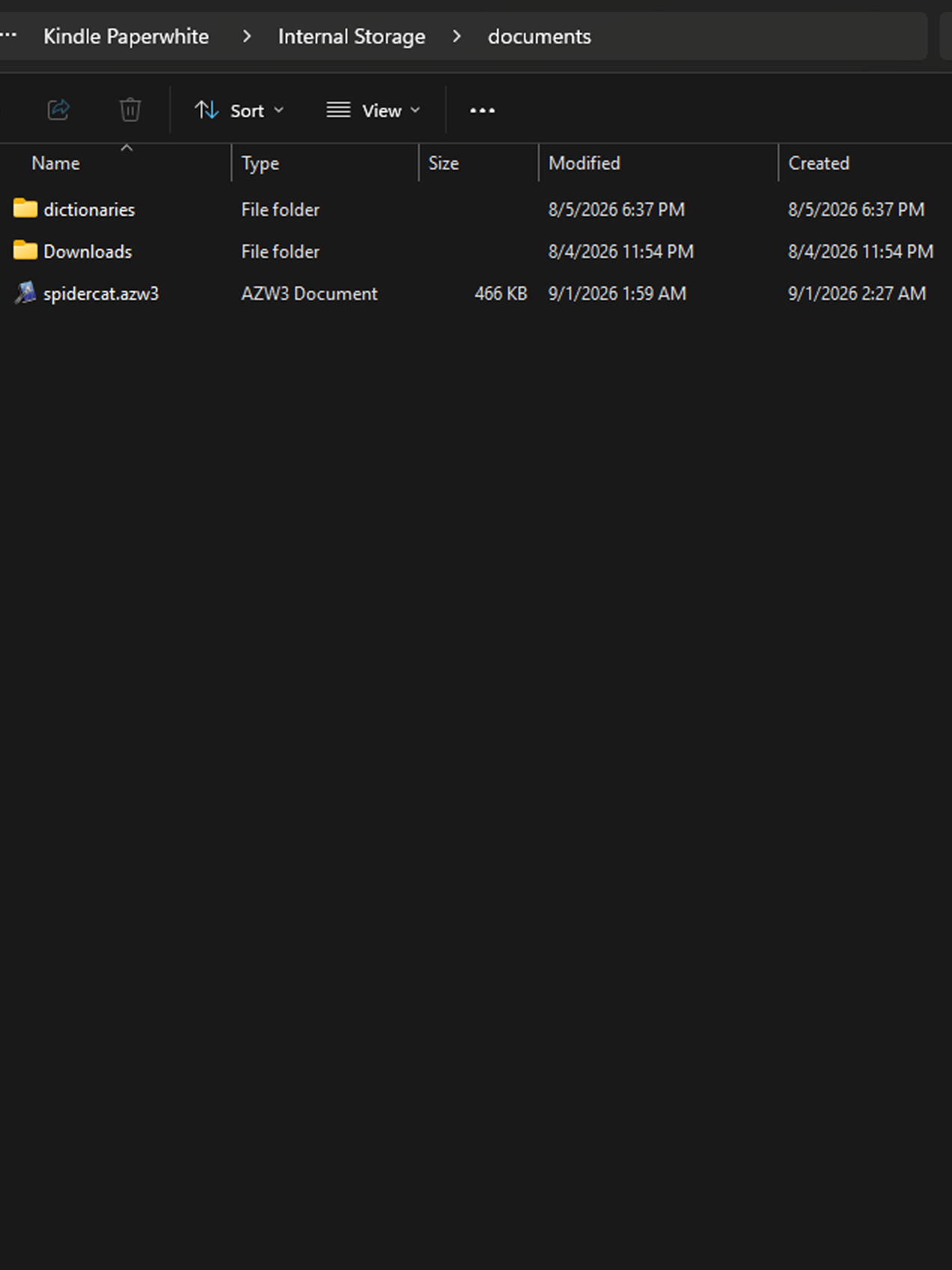This screenshot has height=1270, width=952.
Task: Go to Kindle Paperwhite in breadcrumb
Action: tap(126, 36)
